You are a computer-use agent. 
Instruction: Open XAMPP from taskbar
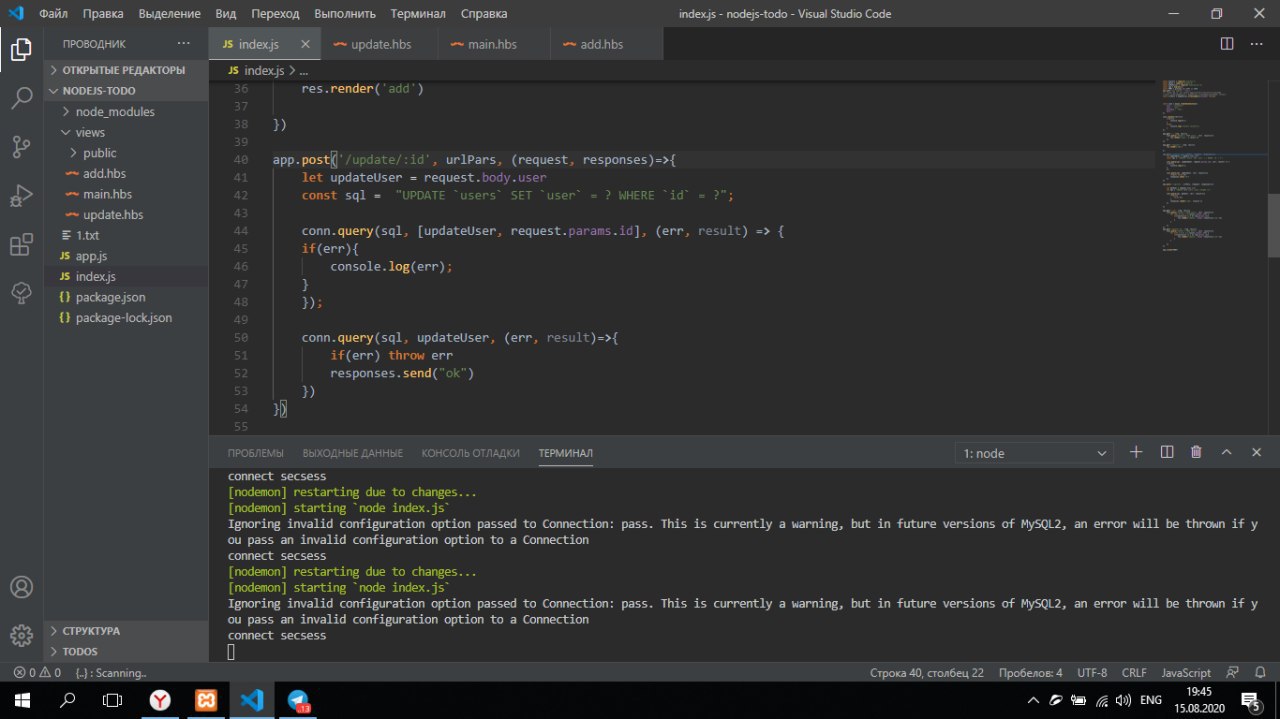(x=206, y=700)
